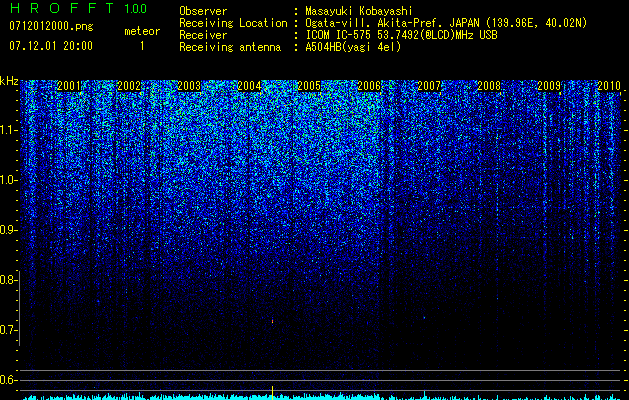Screen dimensions: 629x400
Task: Click the kHz axis unit label
Action: 9,81
